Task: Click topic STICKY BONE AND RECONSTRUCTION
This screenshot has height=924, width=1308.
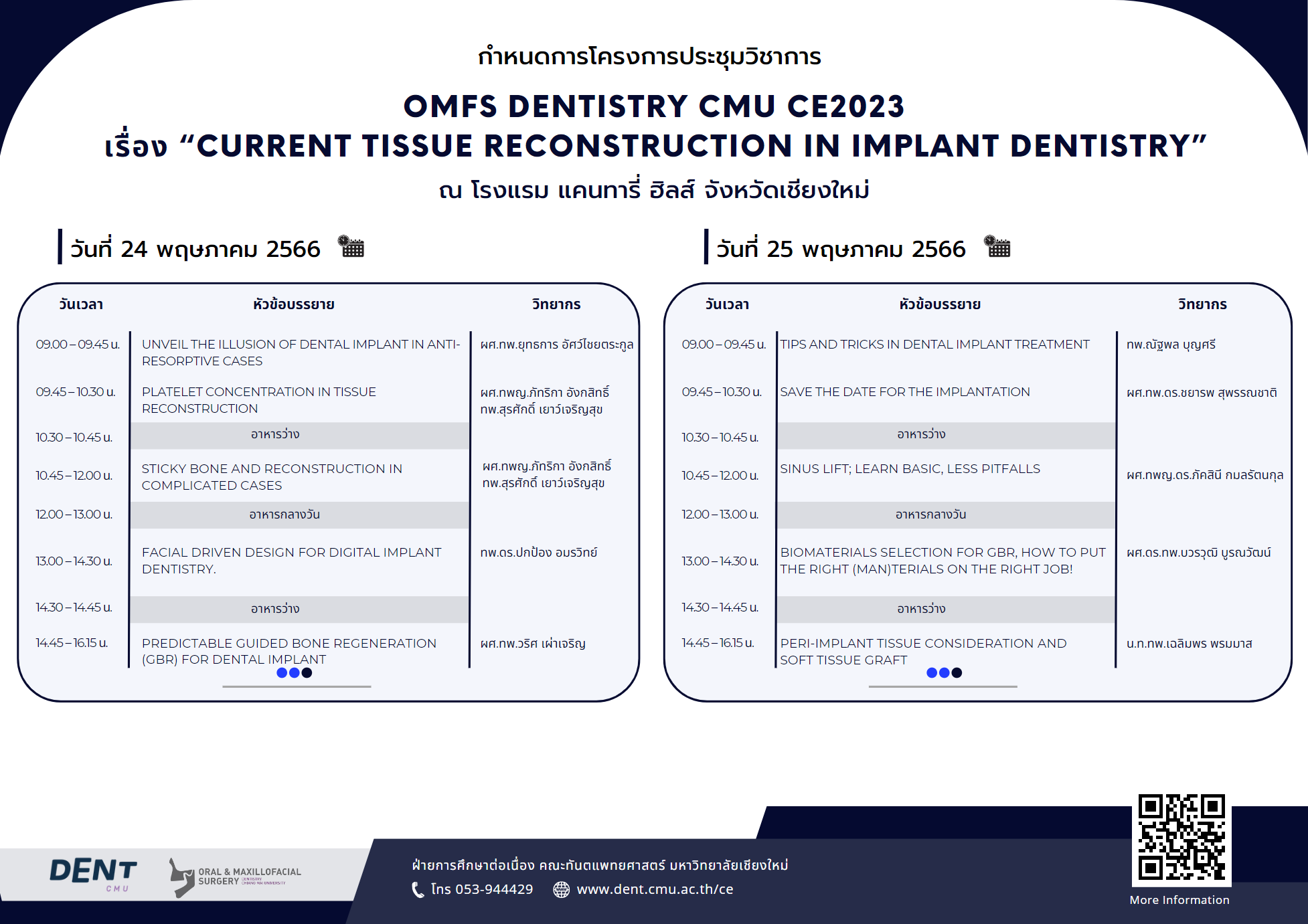Action: (272, 476)
